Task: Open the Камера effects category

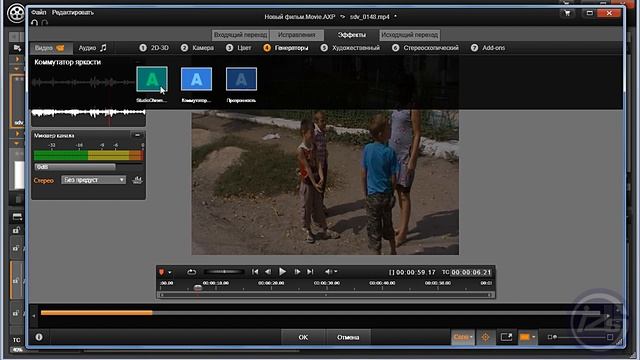Action: (x=198, y=48)
